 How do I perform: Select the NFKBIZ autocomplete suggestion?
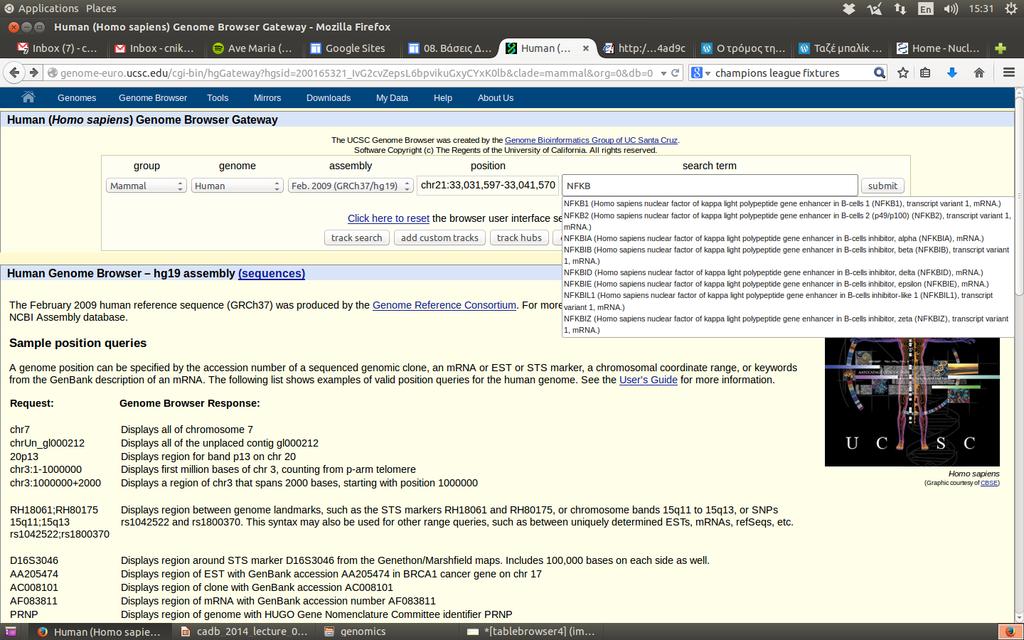click(788, 324)
